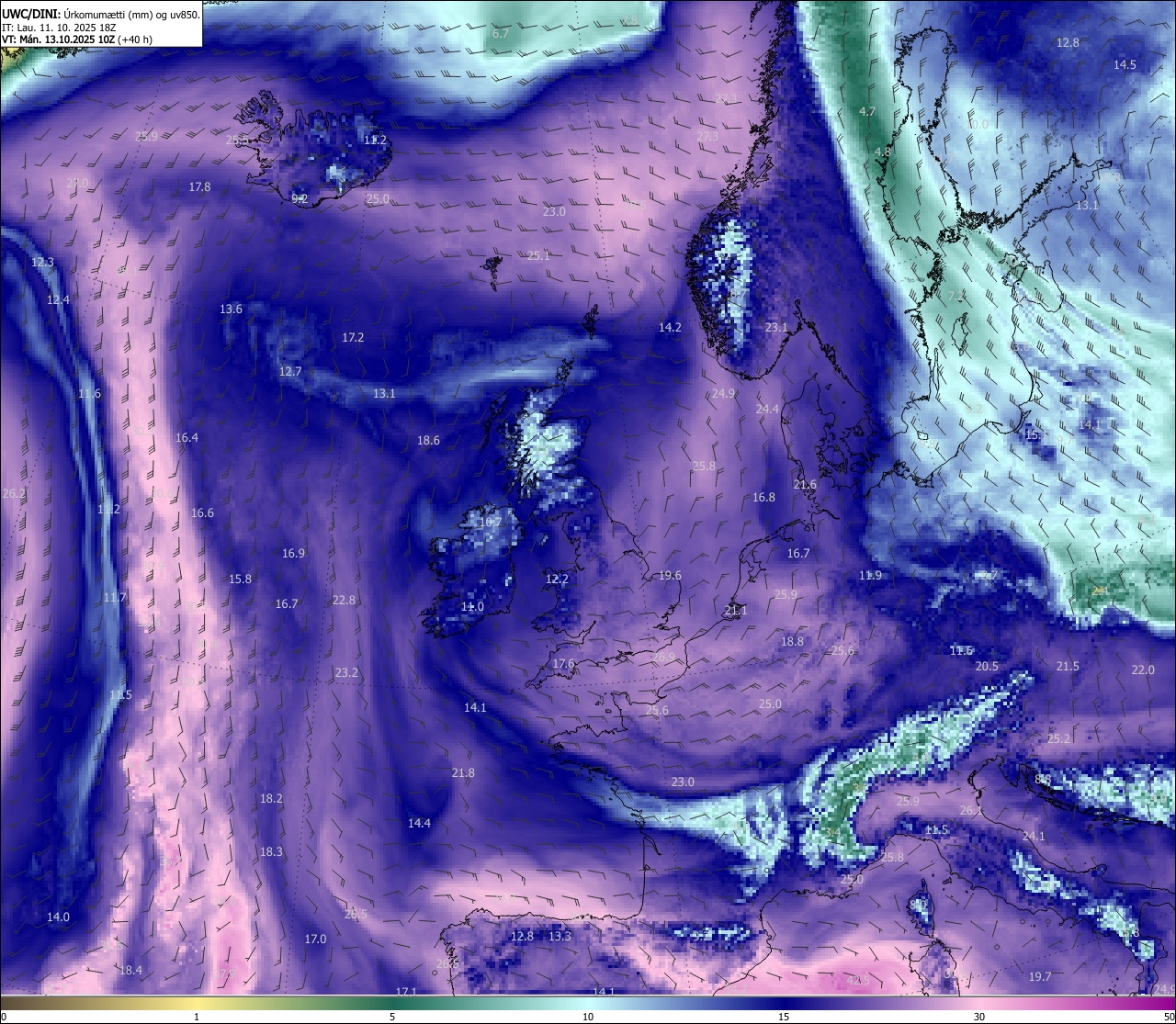Click the value 17.2 in the Atlantic

[353, 337]
